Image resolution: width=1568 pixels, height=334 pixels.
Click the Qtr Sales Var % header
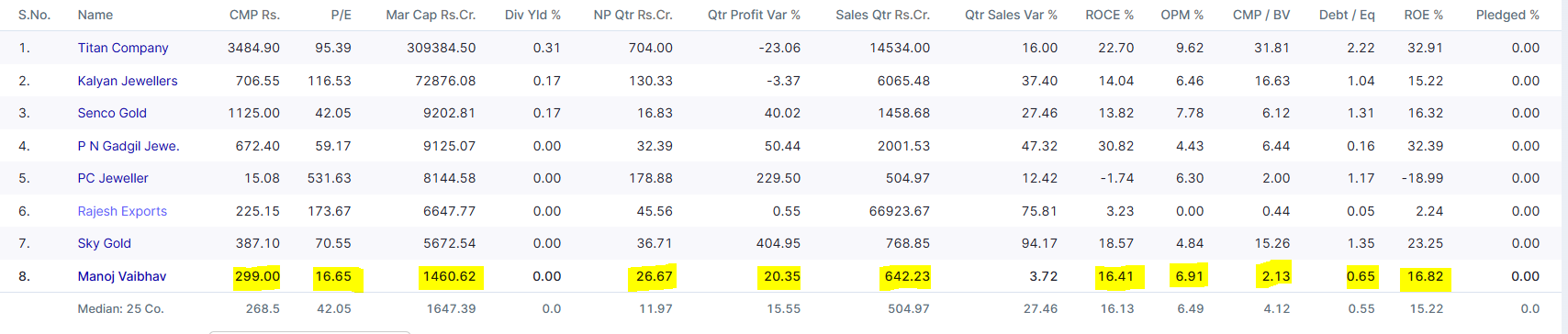(x=1011, y=15)
